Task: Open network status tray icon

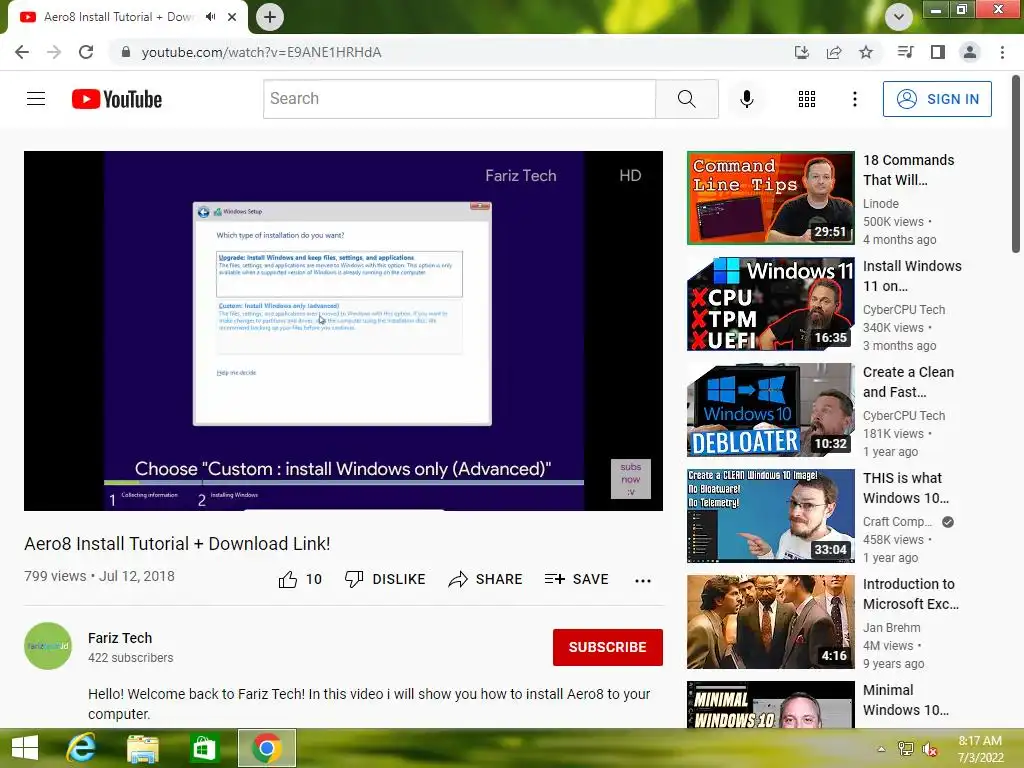Action: pyautogui.click(x=905, y=749)
